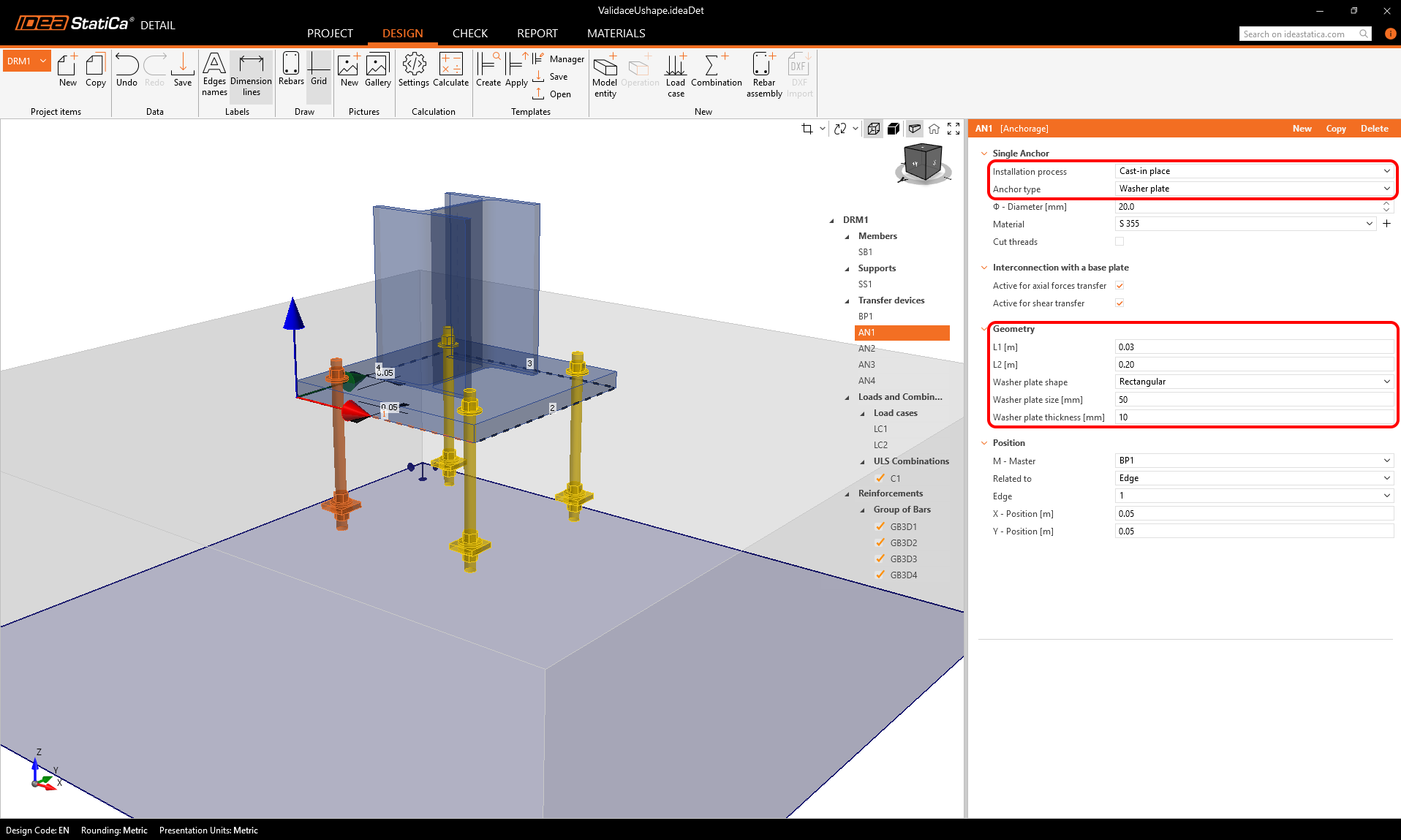
Task: Open calculation Settings
Action: click(x=414, y=69)
